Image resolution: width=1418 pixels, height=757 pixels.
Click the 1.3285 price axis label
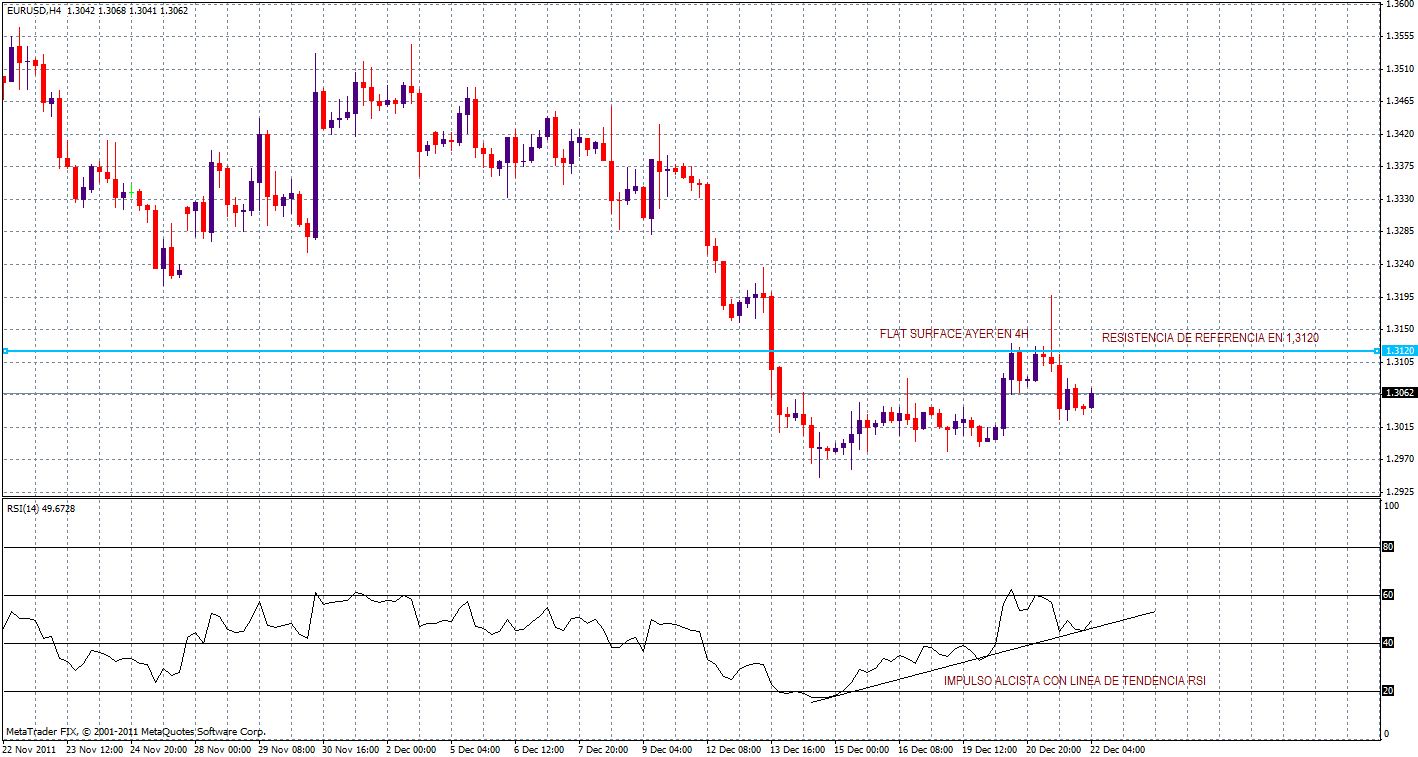click(x=1400, y=232)
